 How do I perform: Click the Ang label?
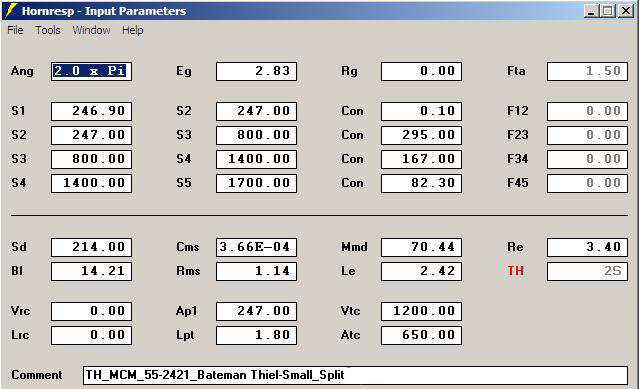point(22,71)
